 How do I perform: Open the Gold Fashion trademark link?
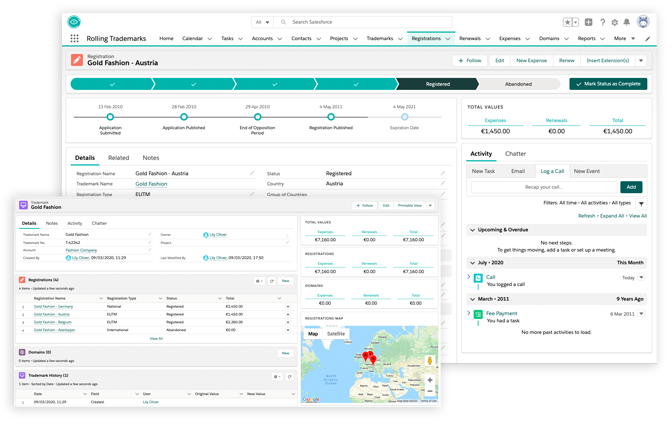click(x=151, y=184)
